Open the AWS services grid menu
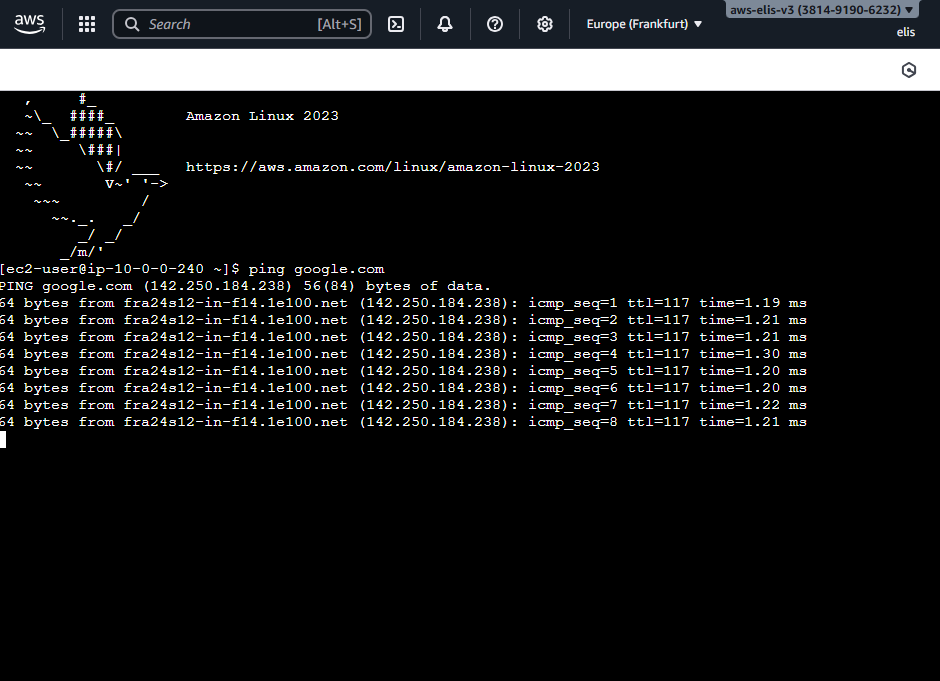Screen dimensions: 940x681 (87, 24)
